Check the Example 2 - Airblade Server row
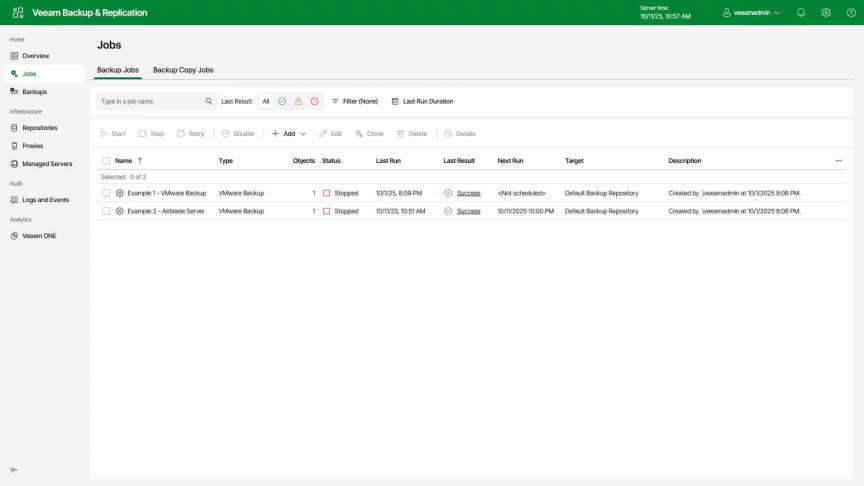 (106, 211)
